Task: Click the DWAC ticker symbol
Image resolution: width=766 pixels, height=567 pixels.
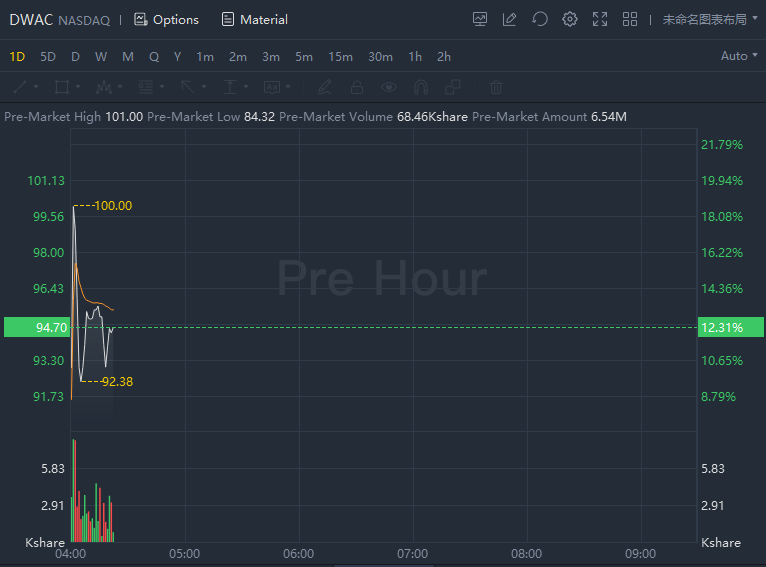Action: point(31,20)
